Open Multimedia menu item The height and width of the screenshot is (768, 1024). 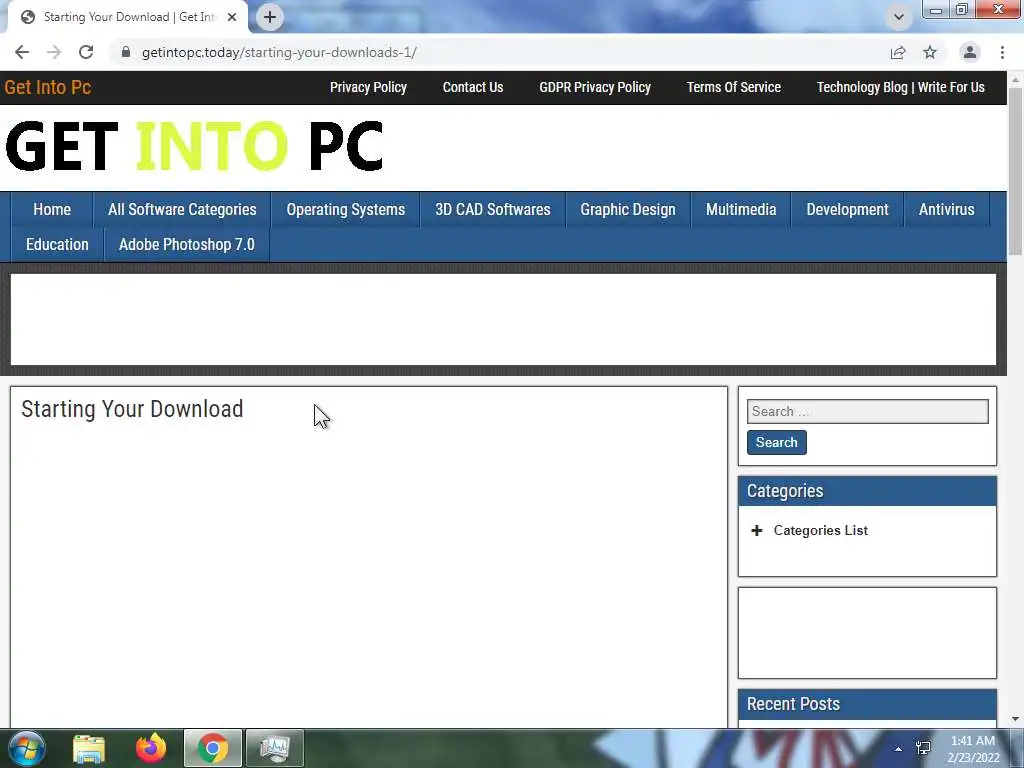tap(741, 210)
